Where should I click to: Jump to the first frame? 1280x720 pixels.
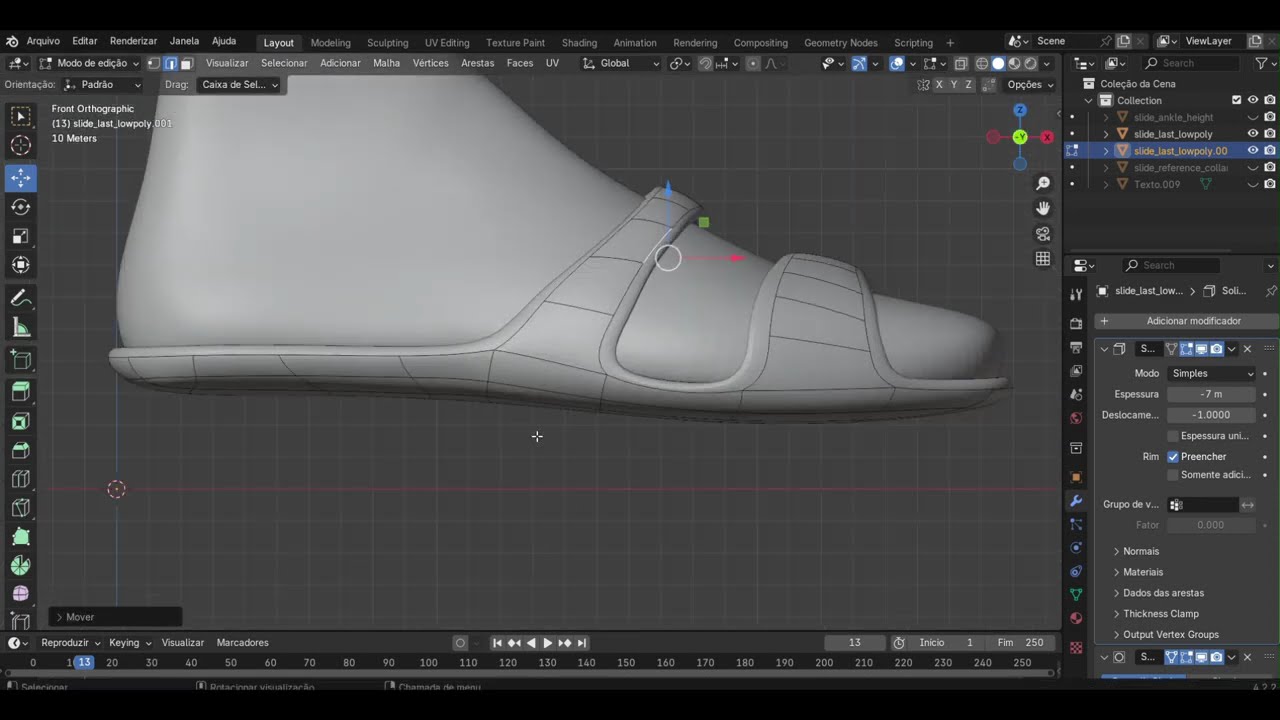497,643
